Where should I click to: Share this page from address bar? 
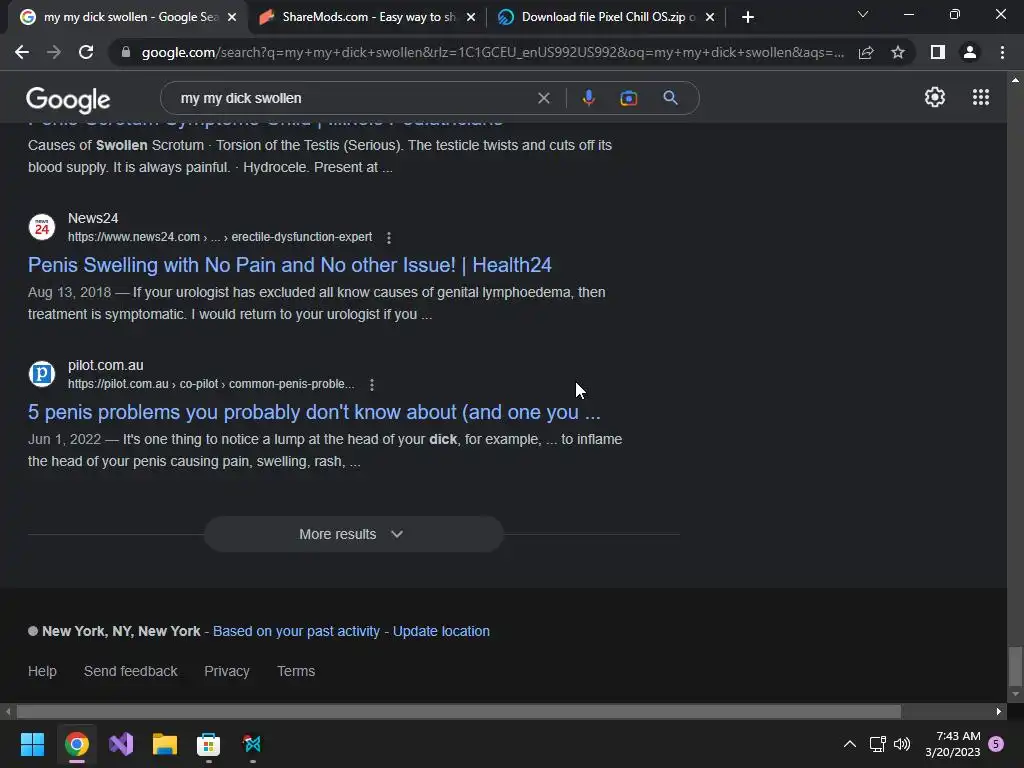pyautogui.click(x=866, y=52)
